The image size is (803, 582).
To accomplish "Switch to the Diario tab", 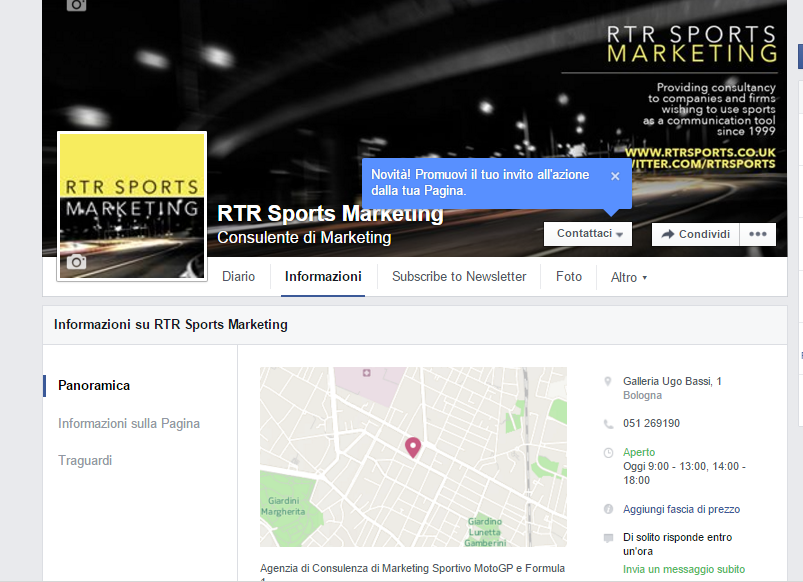I will point(239,277).
